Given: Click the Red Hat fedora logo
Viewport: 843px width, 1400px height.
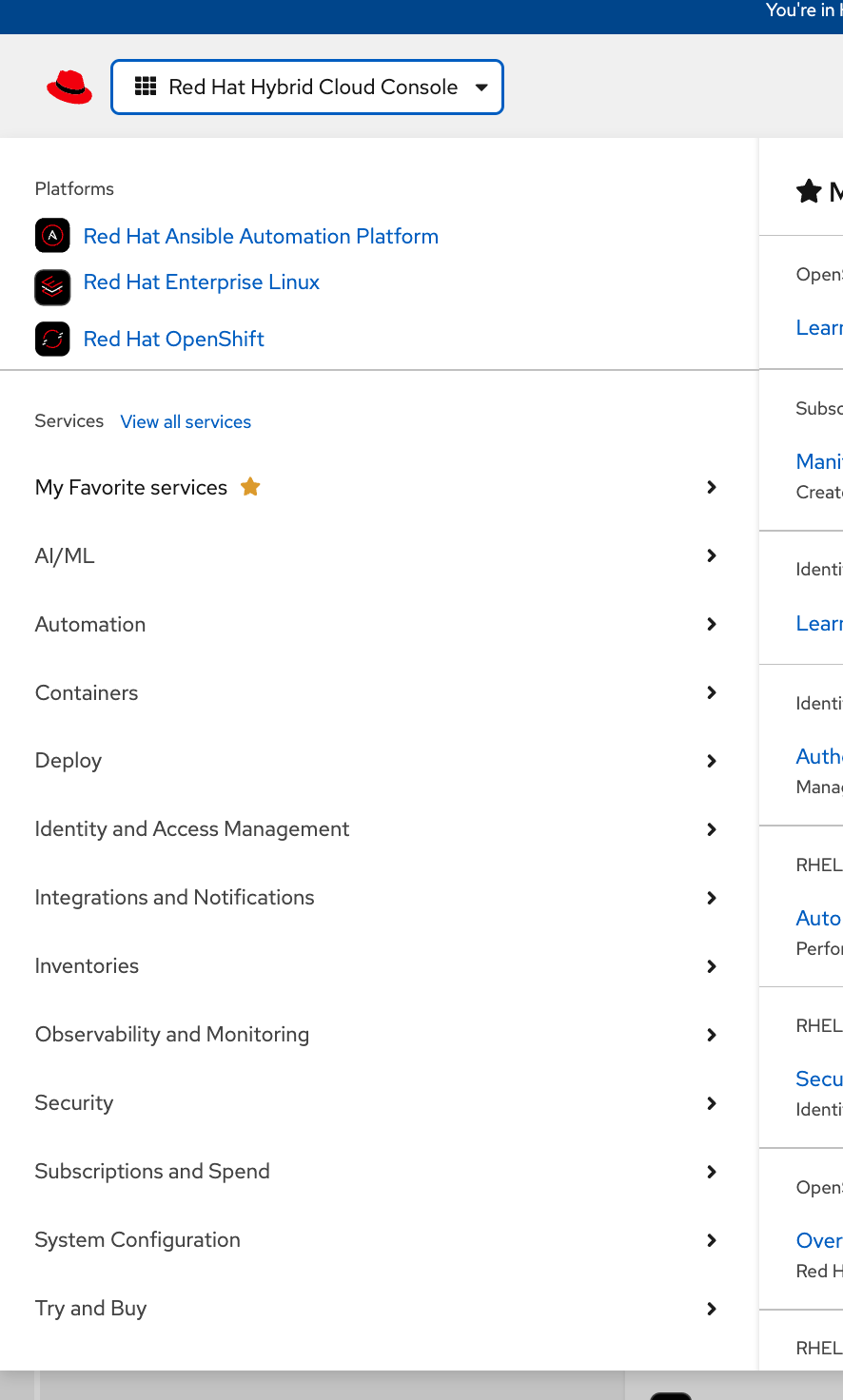Looking at the screenshot, I should [69, 87].
